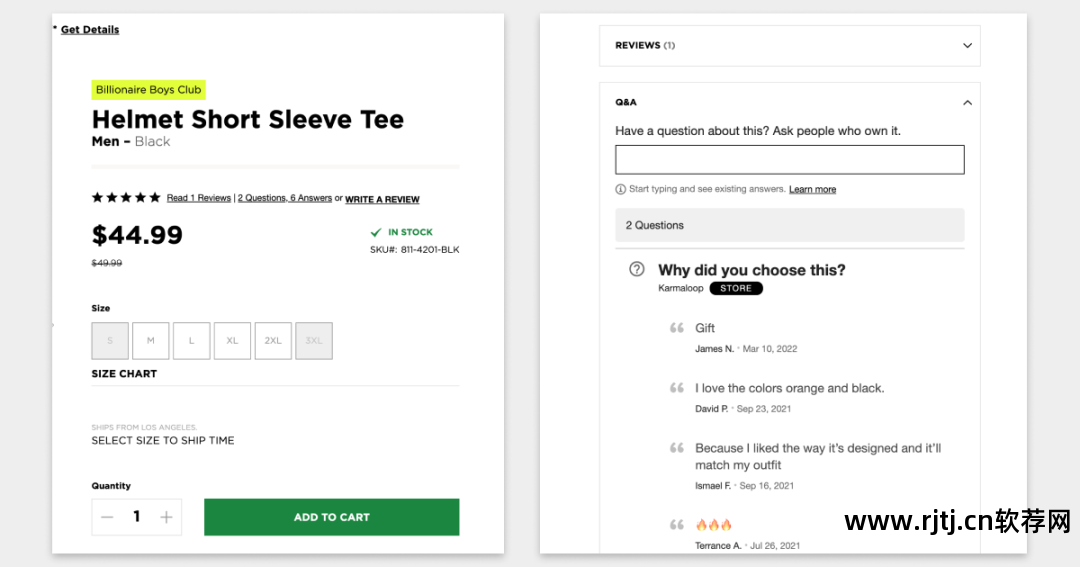The width and height of the screenshot is (1080, 567).
Task: Select size 3XL
Action: [314, 341]
